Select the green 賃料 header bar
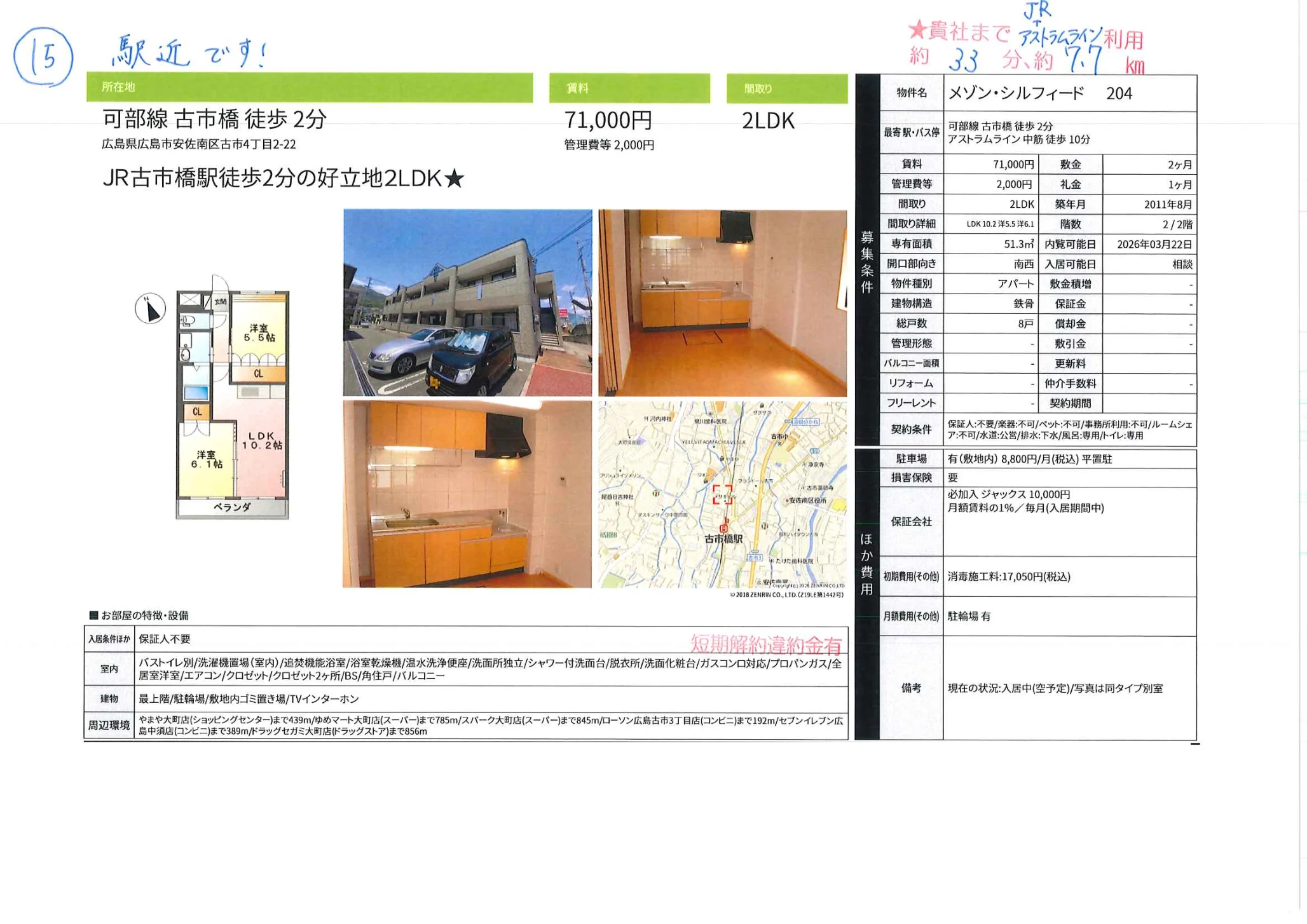Viewport: 1307px width, 924px height. pyautogui.click(x=629, y=88)
